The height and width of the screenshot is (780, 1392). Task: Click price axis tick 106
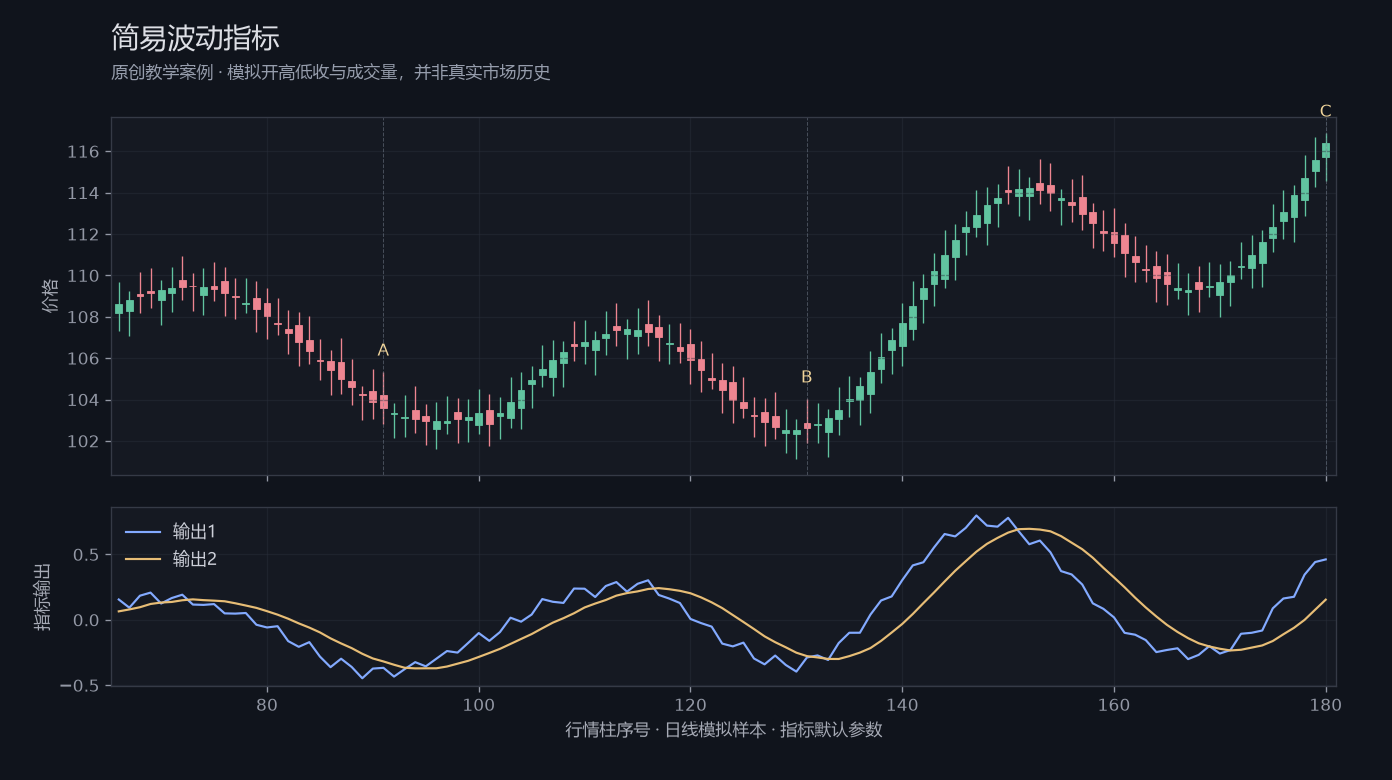(x=84, y=359)
